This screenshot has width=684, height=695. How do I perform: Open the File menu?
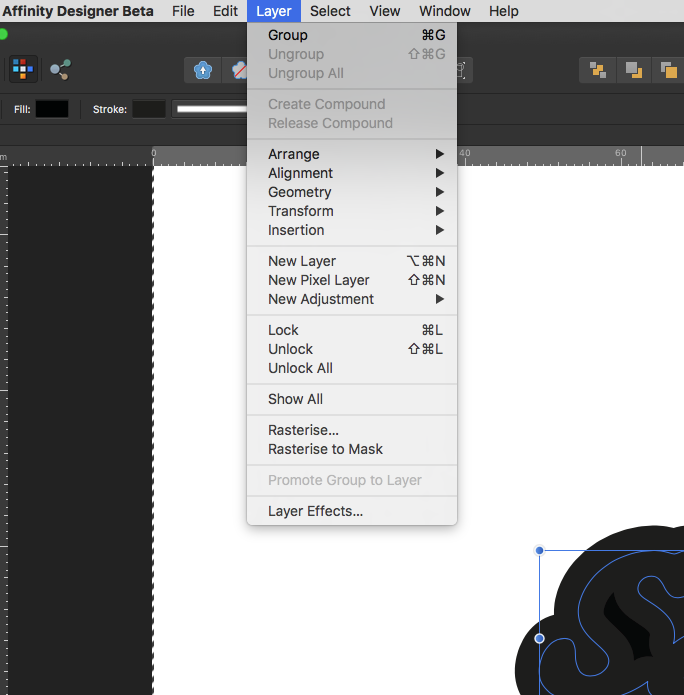[x=183, y=11]
